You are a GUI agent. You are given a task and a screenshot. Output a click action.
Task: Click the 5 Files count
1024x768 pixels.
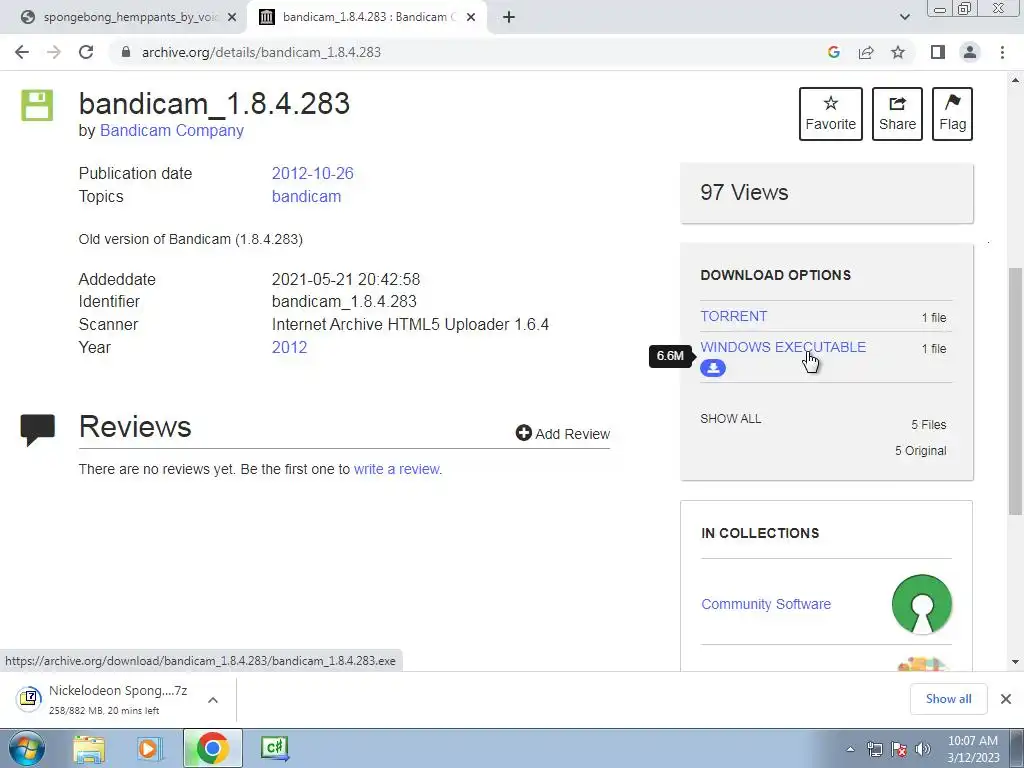tap(929, 424)
